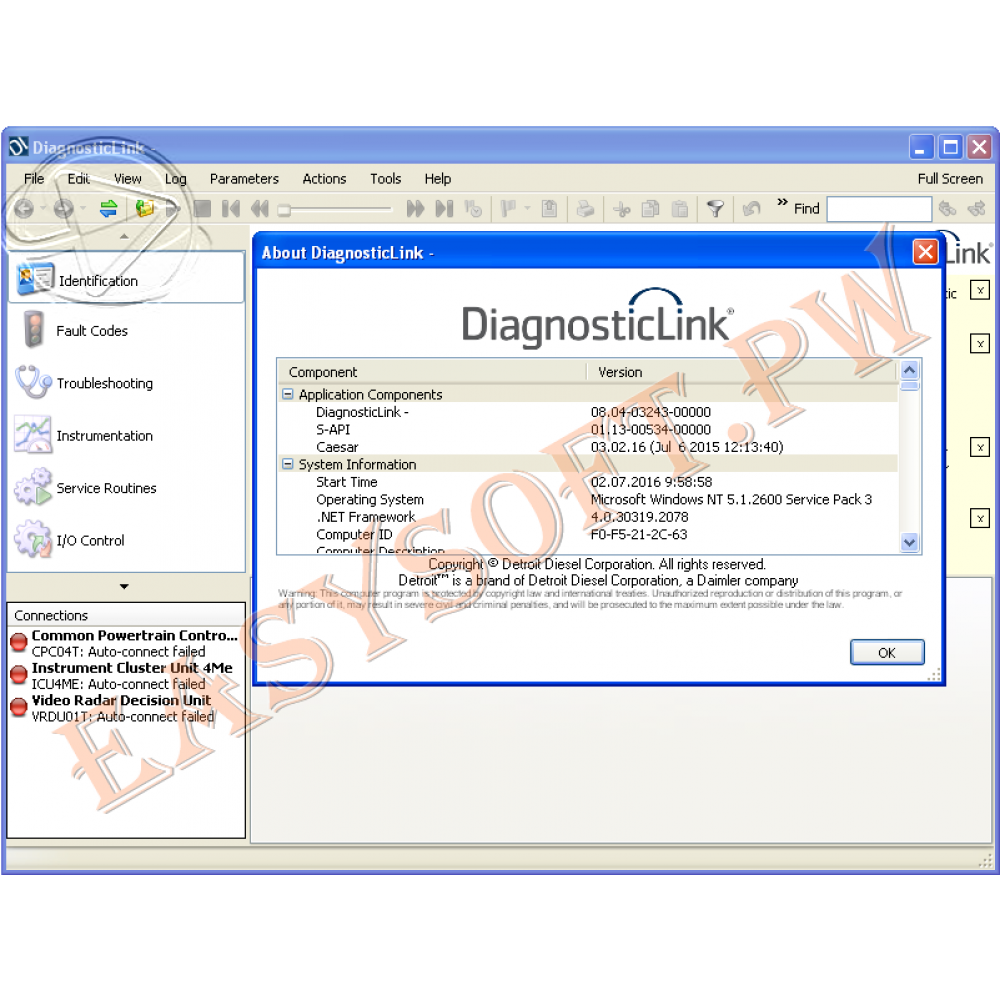Click the funnel filter icon
This screenshot has height=1000, width=1000.
716,209
